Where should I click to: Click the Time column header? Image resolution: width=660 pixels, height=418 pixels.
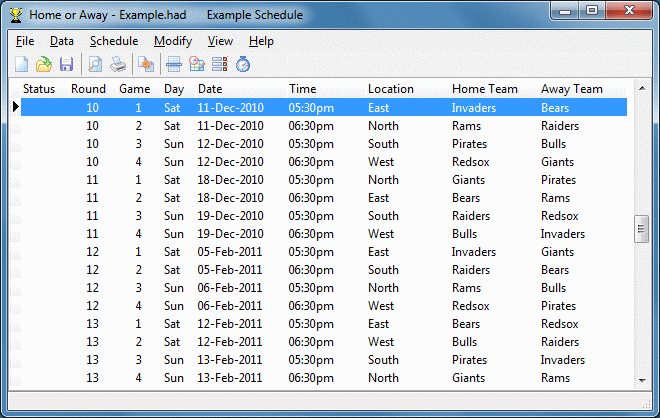303,89
